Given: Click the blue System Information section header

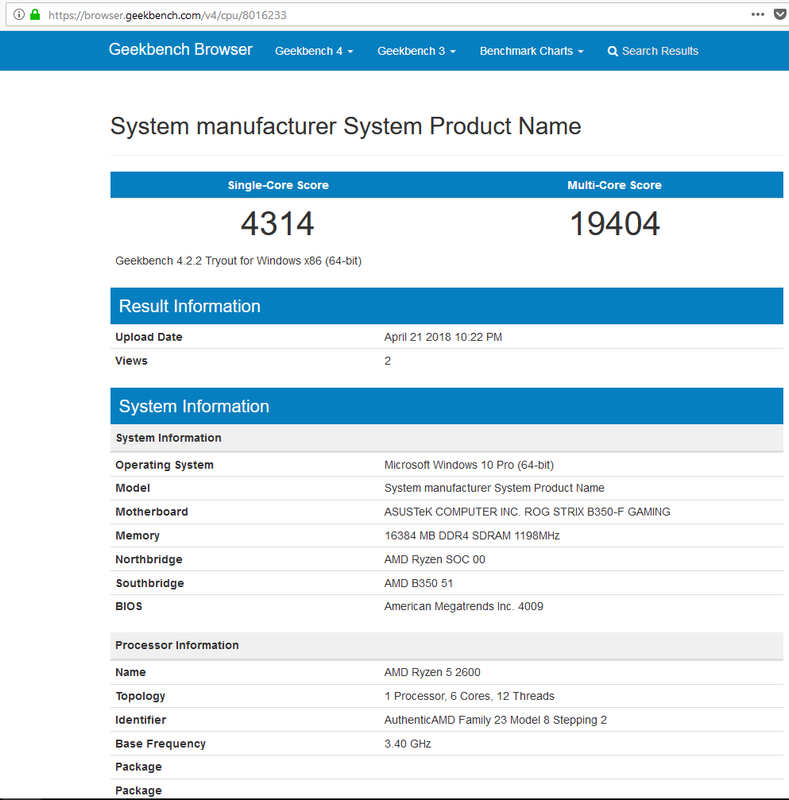Looking at the screenshot, I should [x=447, y=406].
